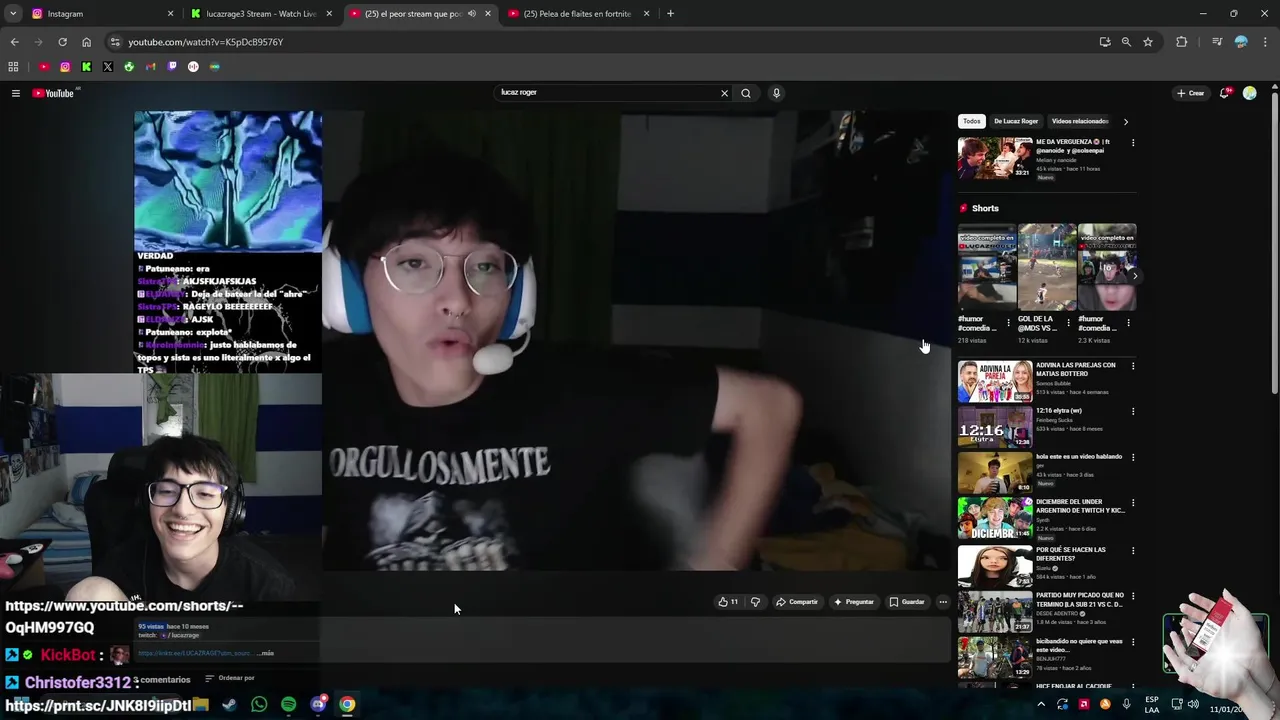Open the Gmail bookmark shortcut
The width and height of the screenshot is (1280, 720).
coord(150,67)
